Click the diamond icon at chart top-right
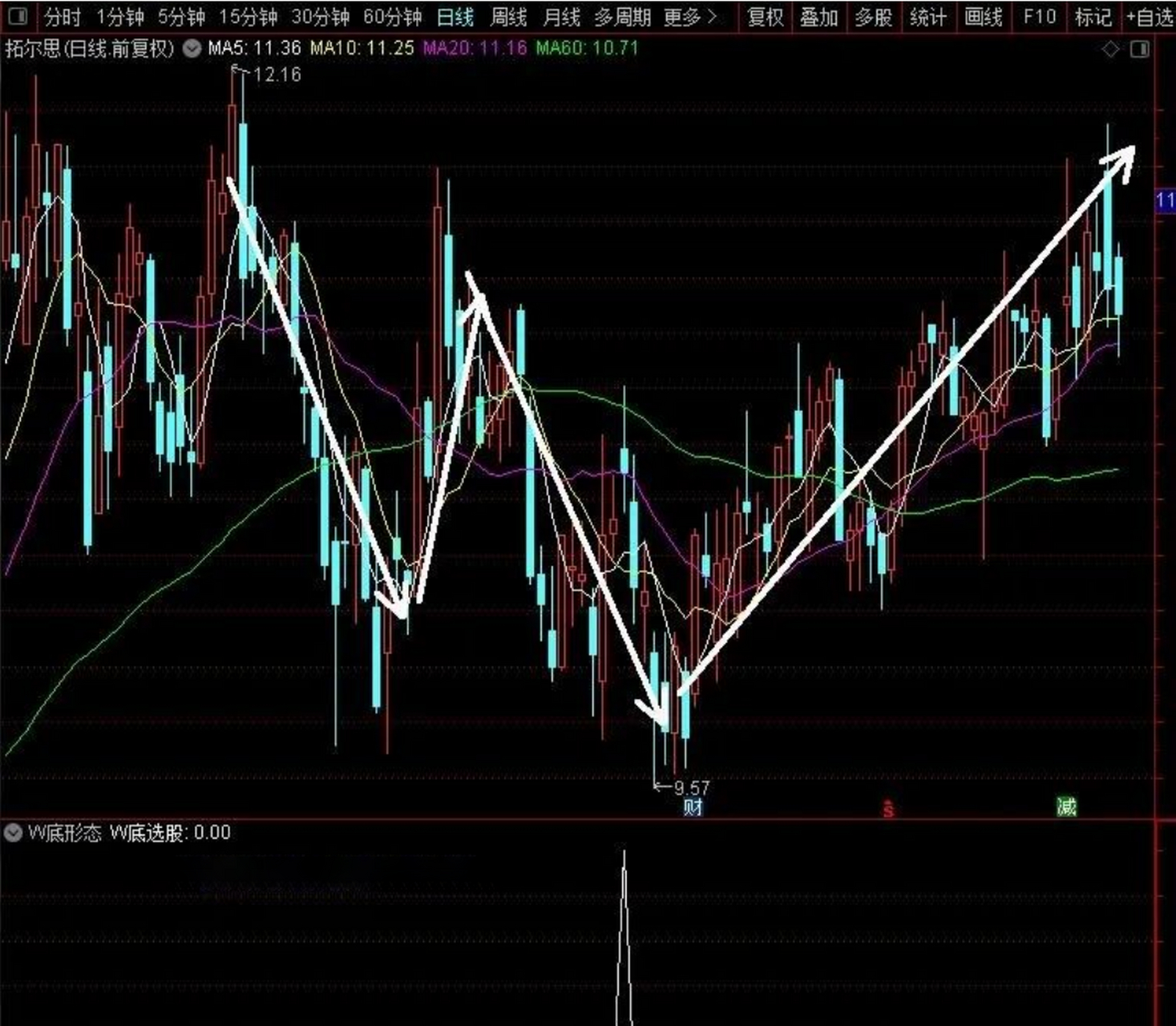The height and width of the screenshot is (1026, 1176). click(x=1110, y=50)
